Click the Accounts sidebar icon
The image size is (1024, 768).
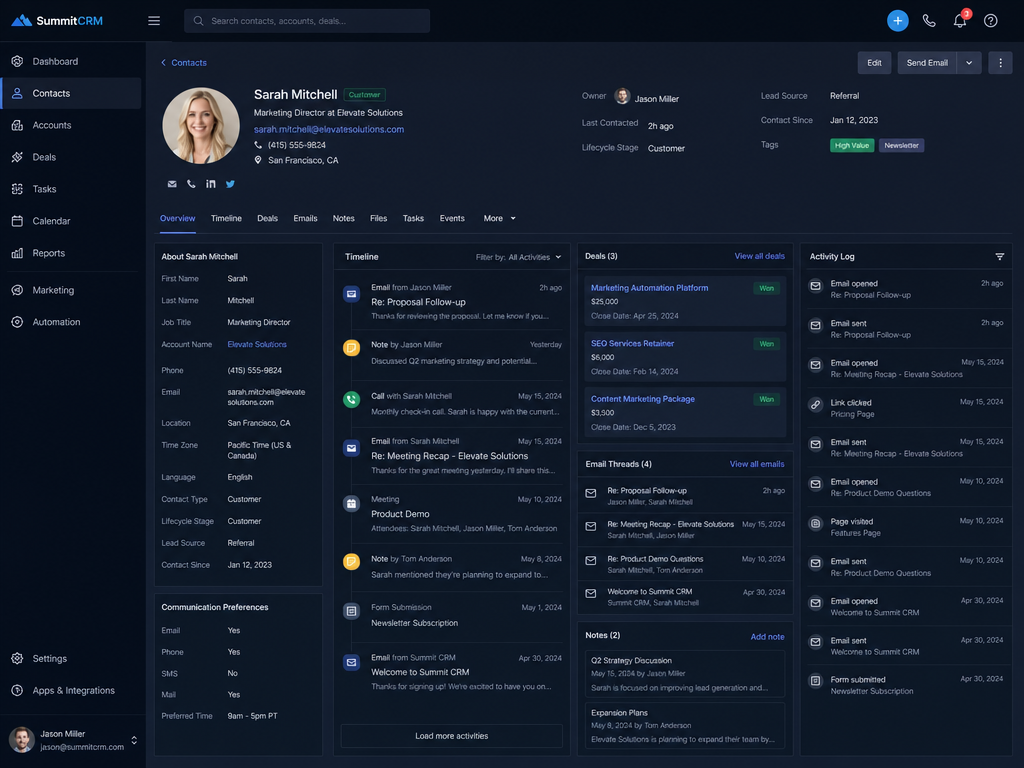[18, 125]
